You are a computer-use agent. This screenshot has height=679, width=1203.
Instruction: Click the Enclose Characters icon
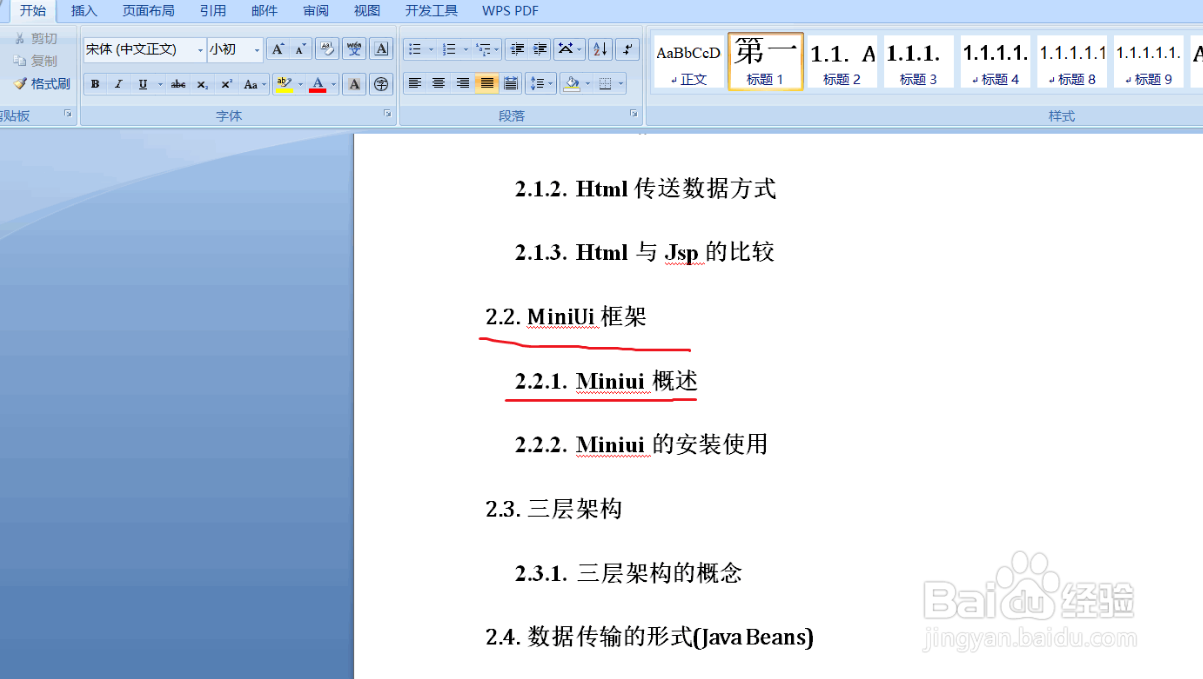coord(381,84)
